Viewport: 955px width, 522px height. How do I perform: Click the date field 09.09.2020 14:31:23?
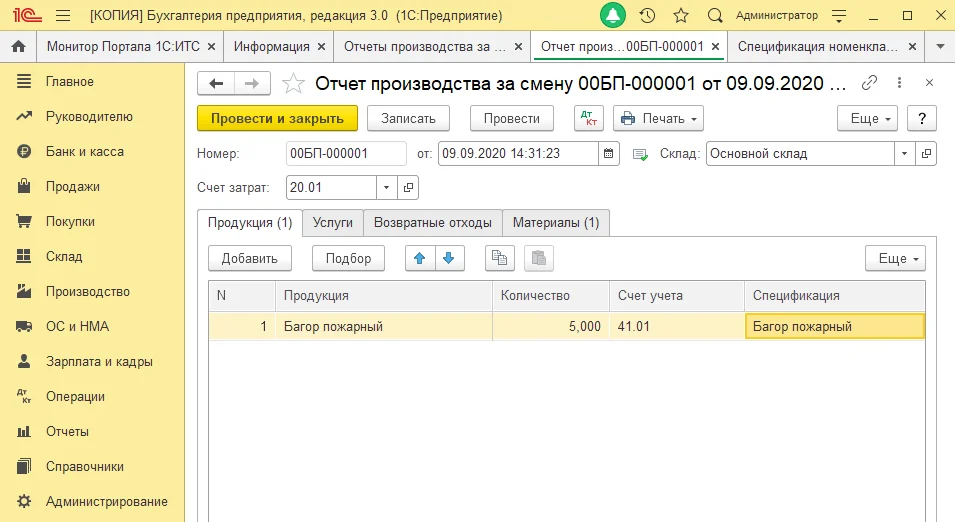coord(518,153)
